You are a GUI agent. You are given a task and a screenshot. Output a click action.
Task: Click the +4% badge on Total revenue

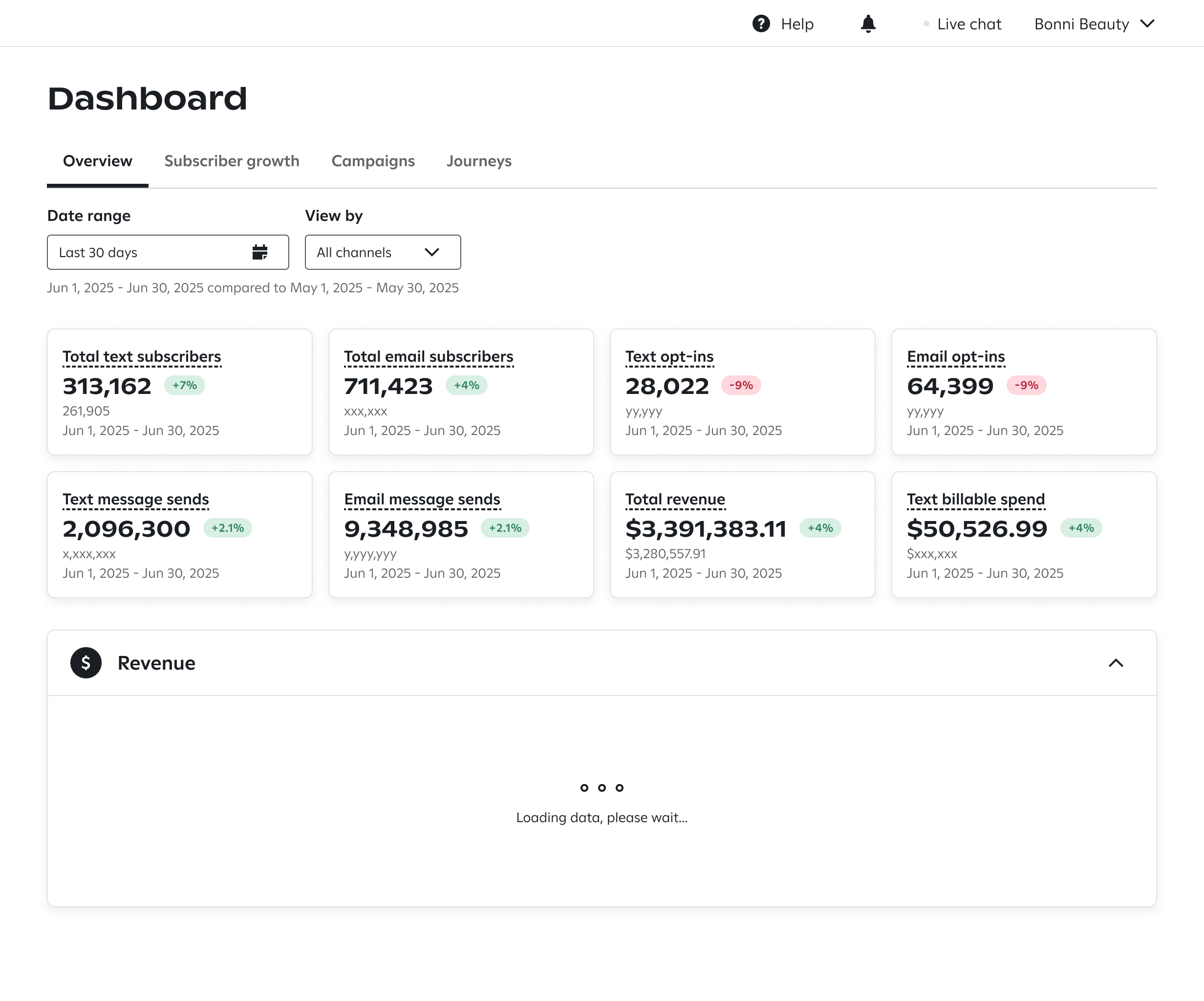coord(820,528)
